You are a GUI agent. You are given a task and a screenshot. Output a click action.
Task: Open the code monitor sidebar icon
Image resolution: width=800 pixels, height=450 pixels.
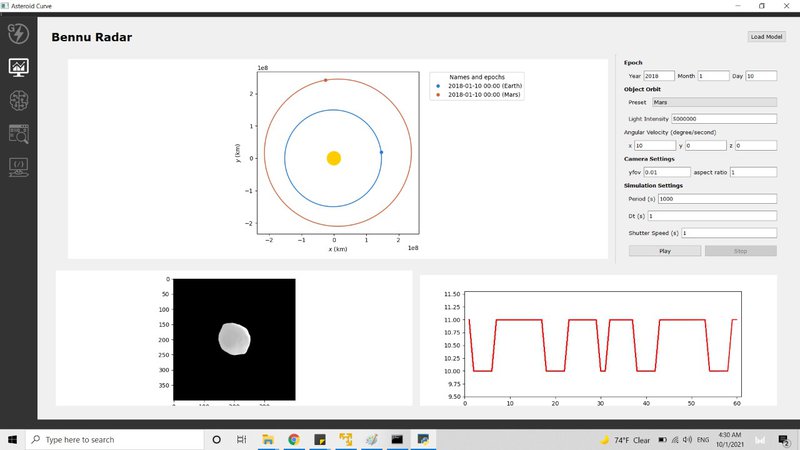pos(18,167)
